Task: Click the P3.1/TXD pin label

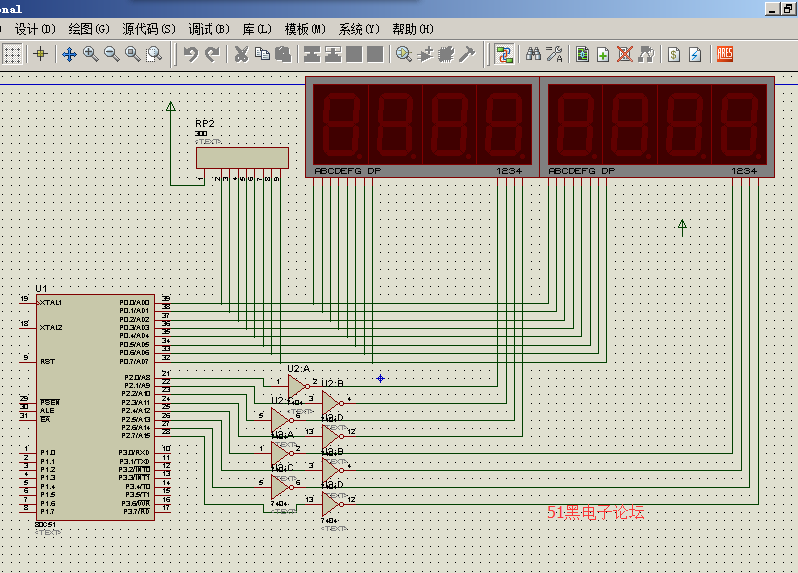Action: coord(134,461)
